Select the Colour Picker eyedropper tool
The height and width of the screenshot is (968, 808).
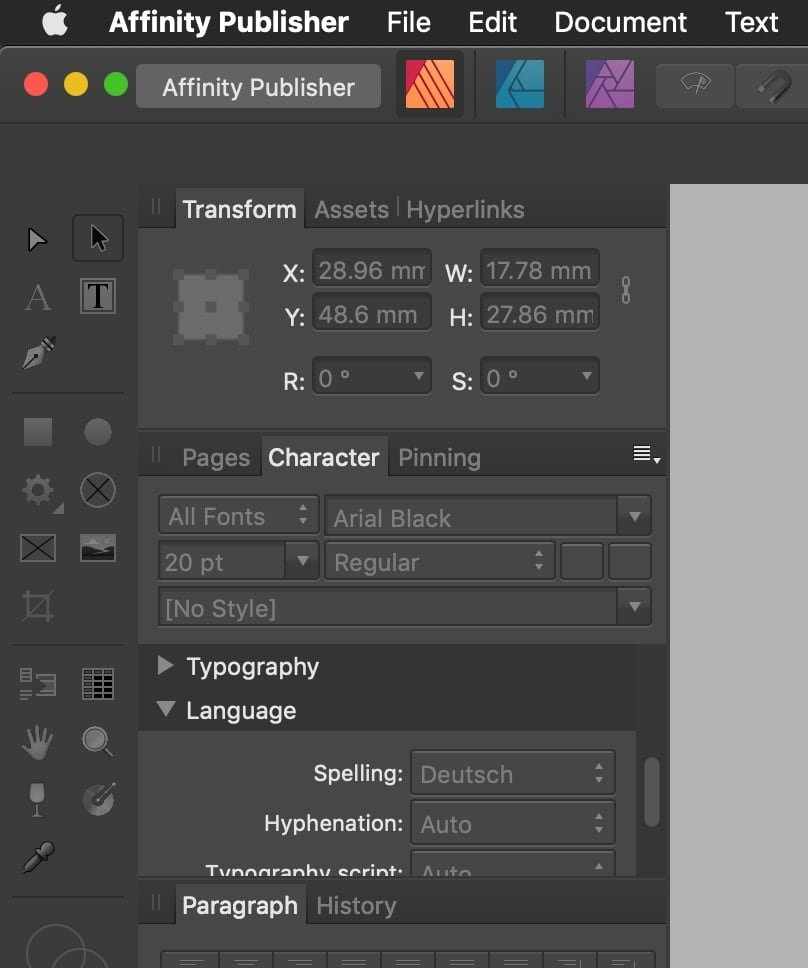point(38,856)
